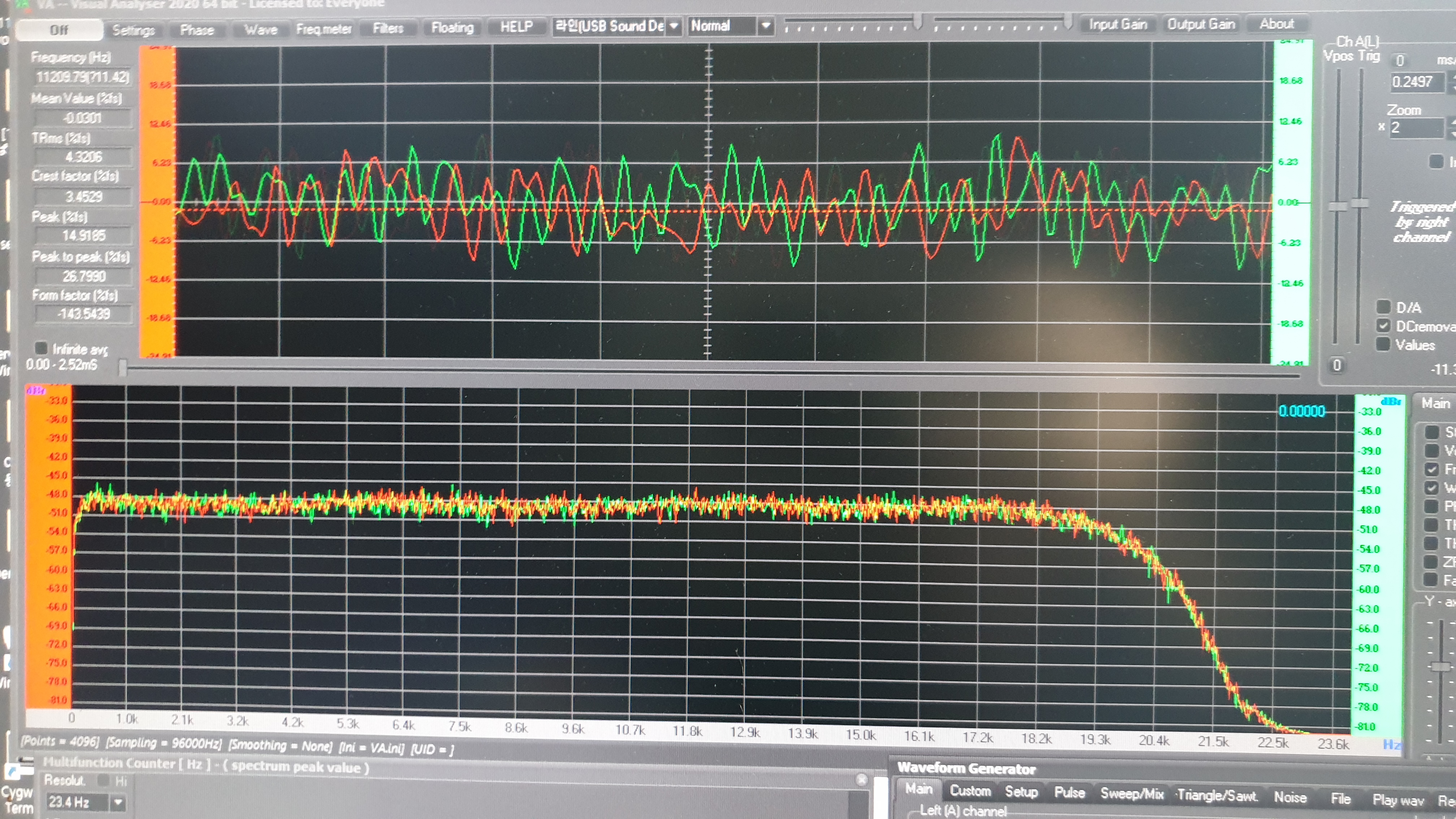Enable the Infinite avg checkbox
Screen dimensions: 1456x819
coord(41,348)
